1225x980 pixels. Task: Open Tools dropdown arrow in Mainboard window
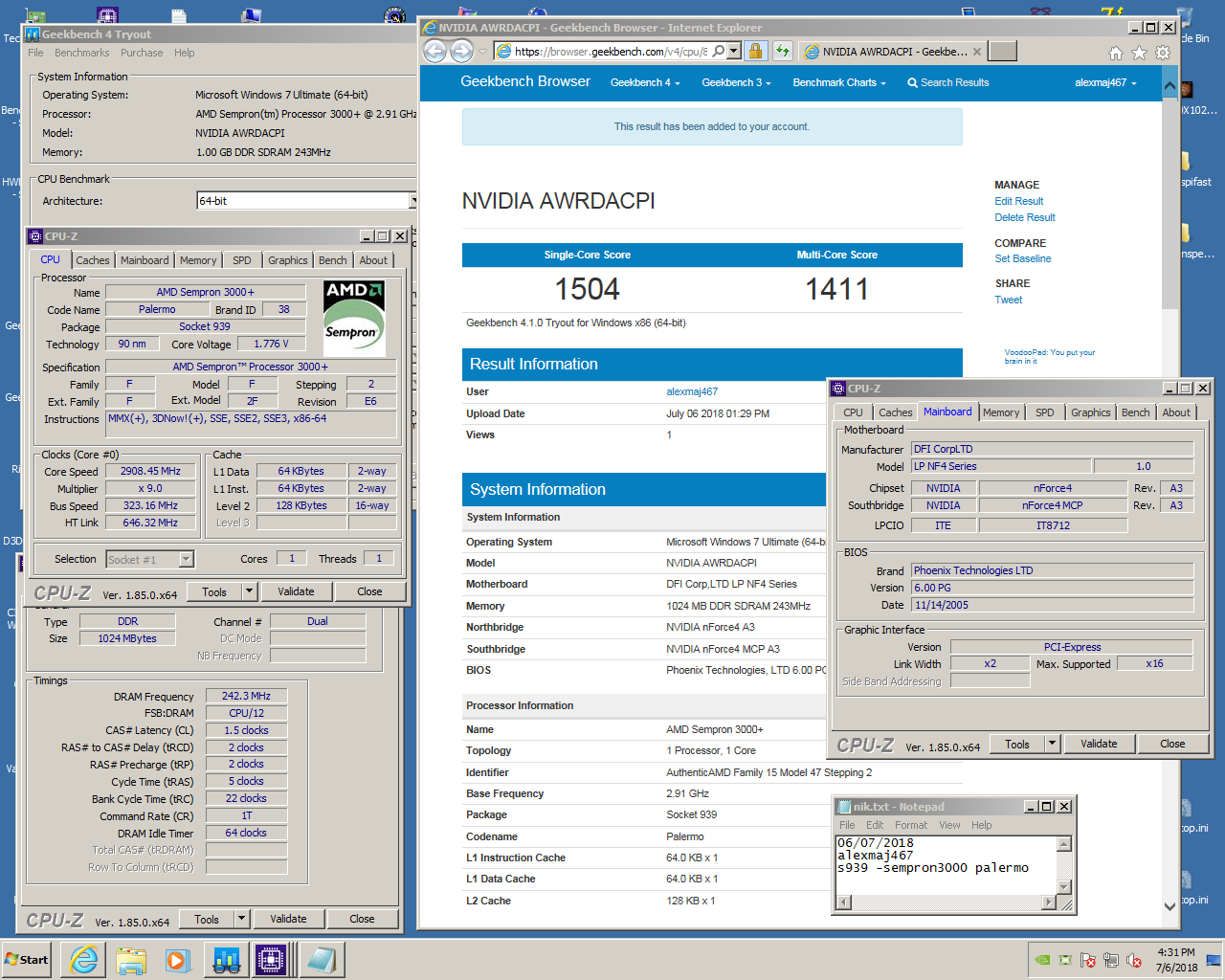(x=1052, y=744)
